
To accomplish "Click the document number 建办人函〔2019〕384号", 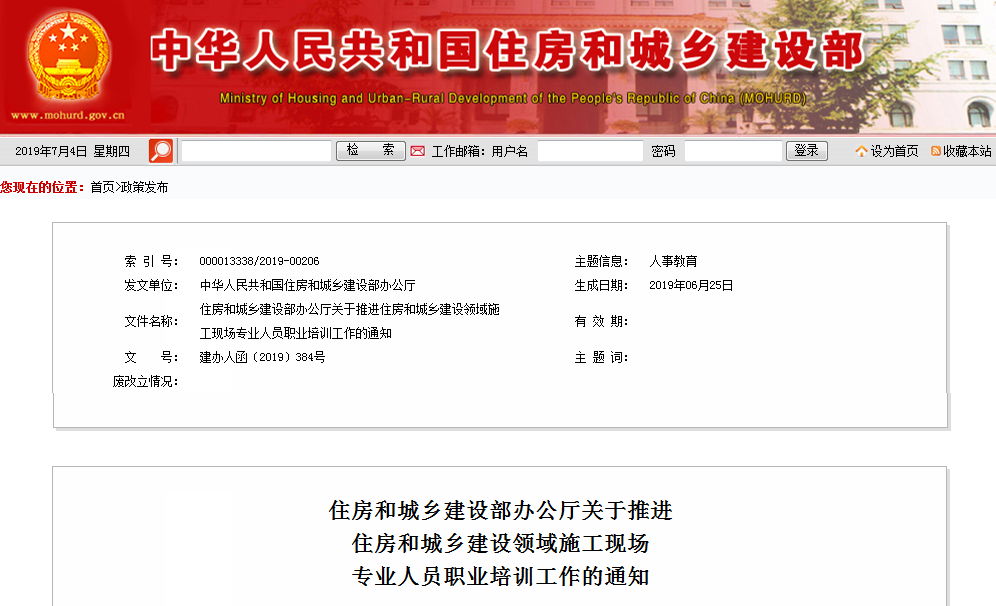I will (x=262, y=357).
